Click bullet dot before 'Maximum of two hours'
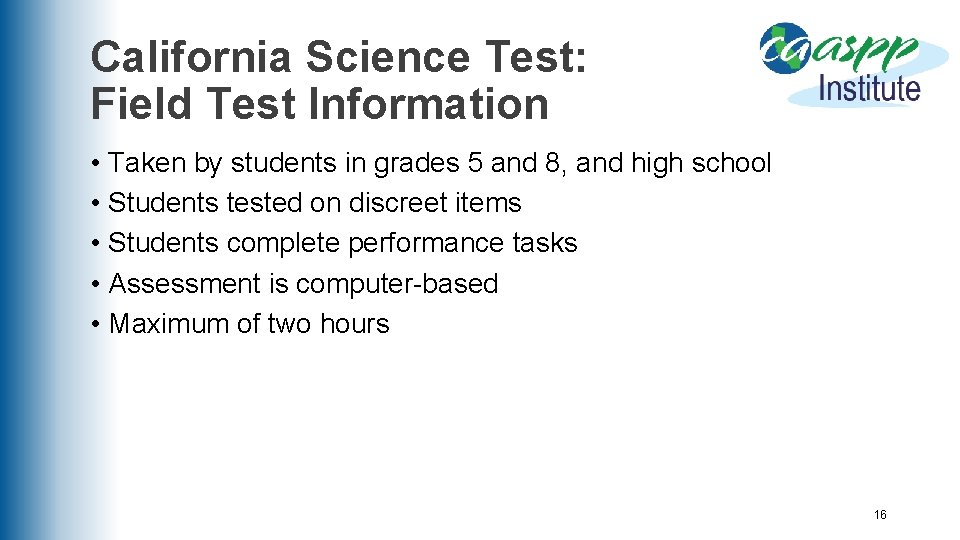Screen dimensions: 960x540 (x=95, y=324)
